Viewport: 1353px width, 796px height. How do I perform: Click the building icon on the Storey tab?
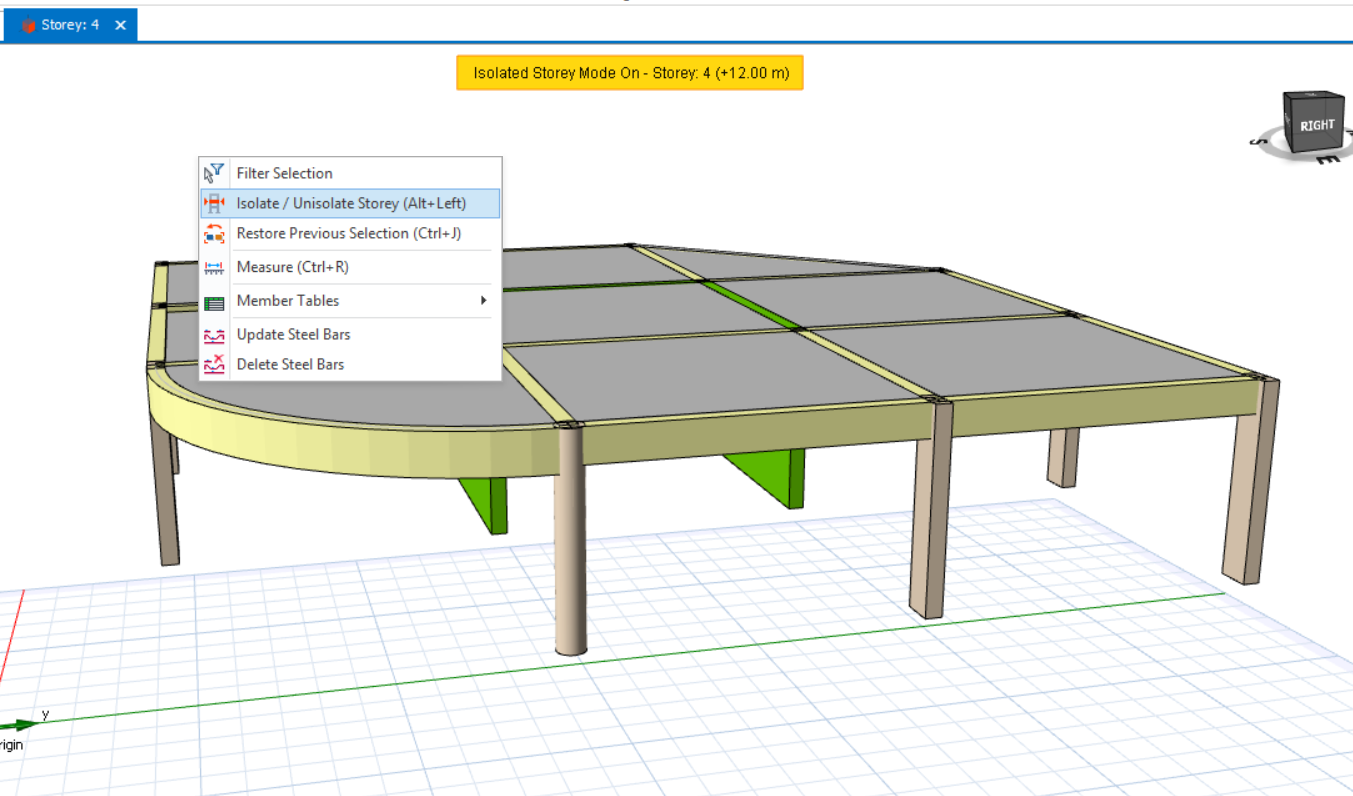28,25
